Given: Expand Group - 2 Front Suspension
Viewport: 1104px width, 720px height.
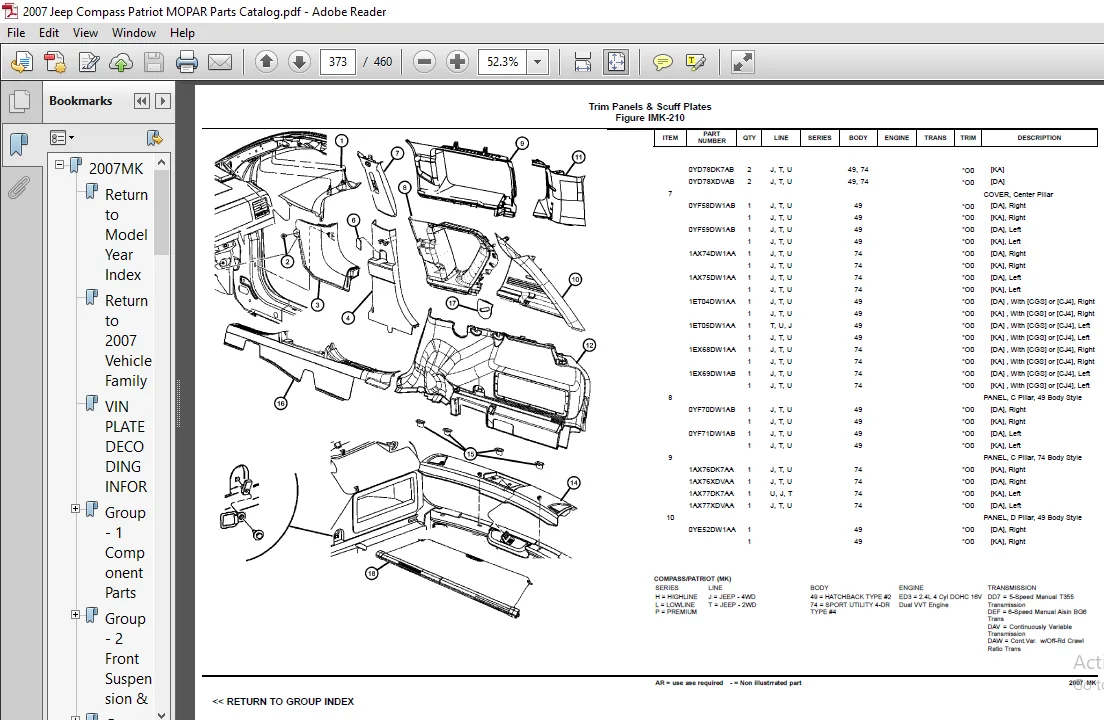Looking at the screenshot, I should pos(75,614).
